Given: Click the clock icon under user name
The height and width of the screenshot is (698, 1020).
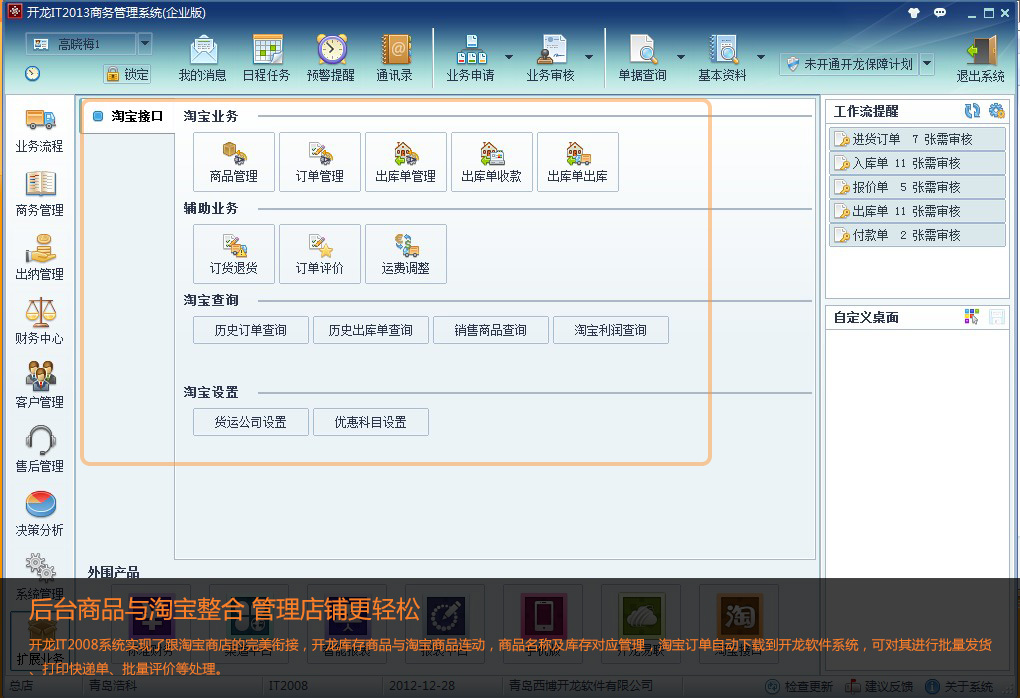Looking at the screenshot, I should (33, 74).
